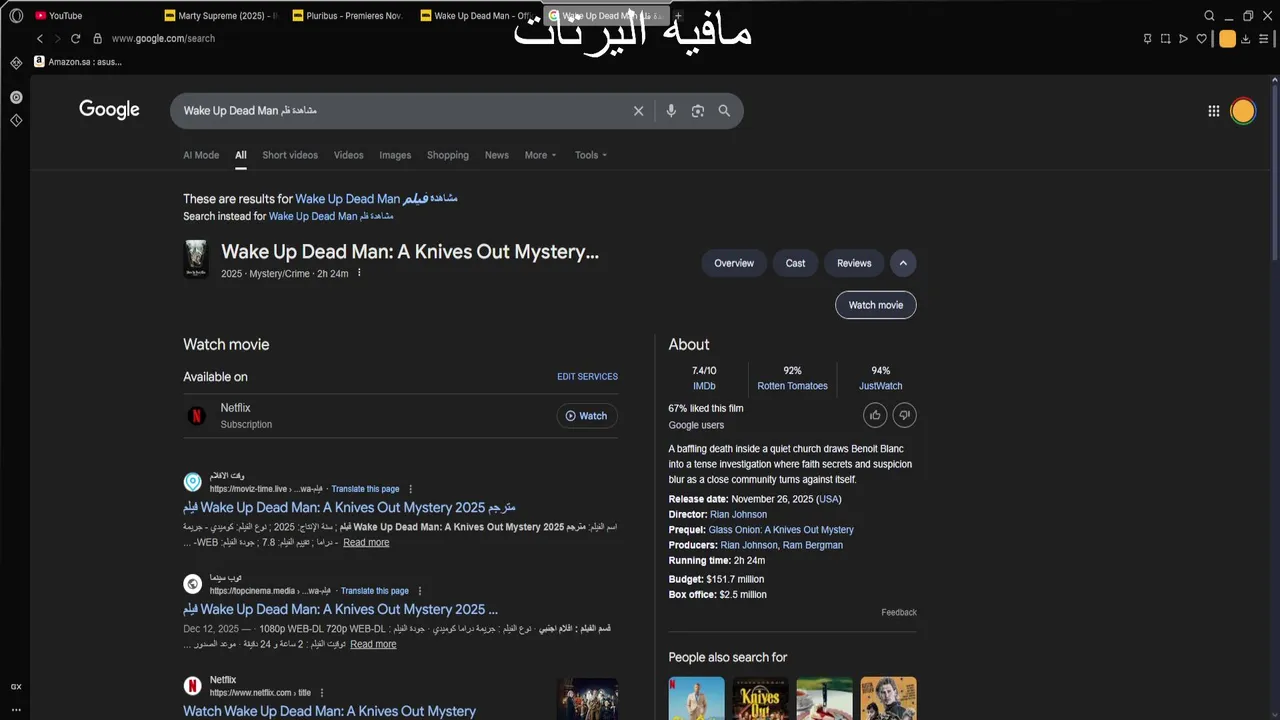Image resolution: width=1280 pixels, height=720 pixels.
Task: Click the Reviews button
Action: (x=854, y=263)
